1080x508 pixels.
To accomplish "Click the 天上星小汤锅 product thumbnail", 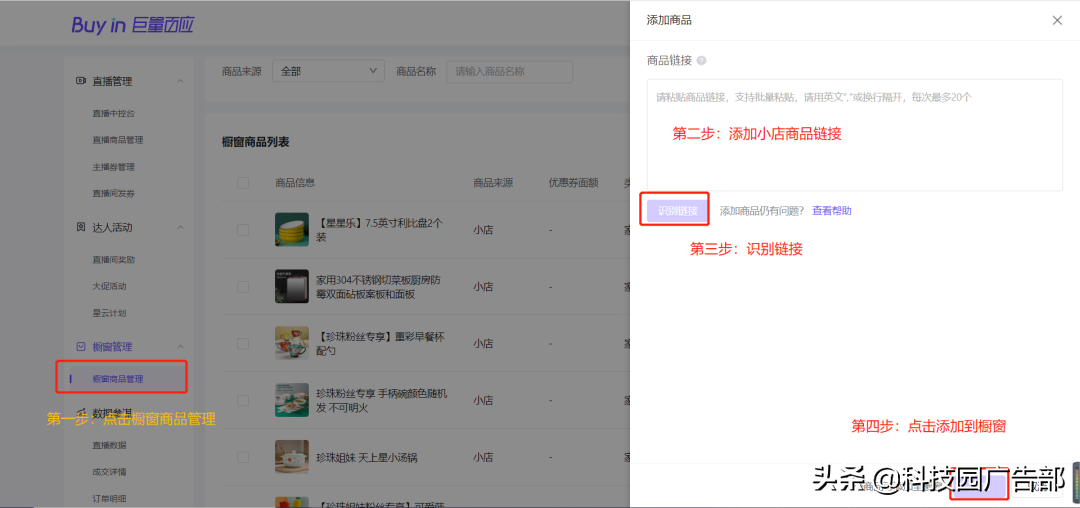I will coord(292,457).
